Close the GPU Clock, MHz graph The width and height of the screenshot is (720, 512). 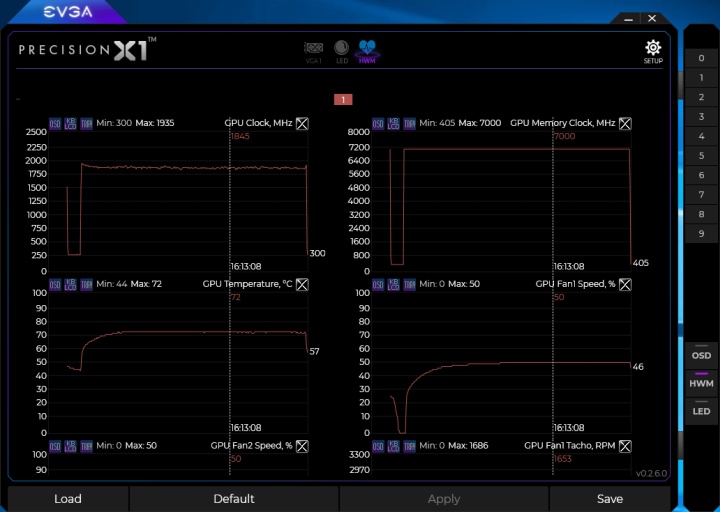click(x=302, y=124)
